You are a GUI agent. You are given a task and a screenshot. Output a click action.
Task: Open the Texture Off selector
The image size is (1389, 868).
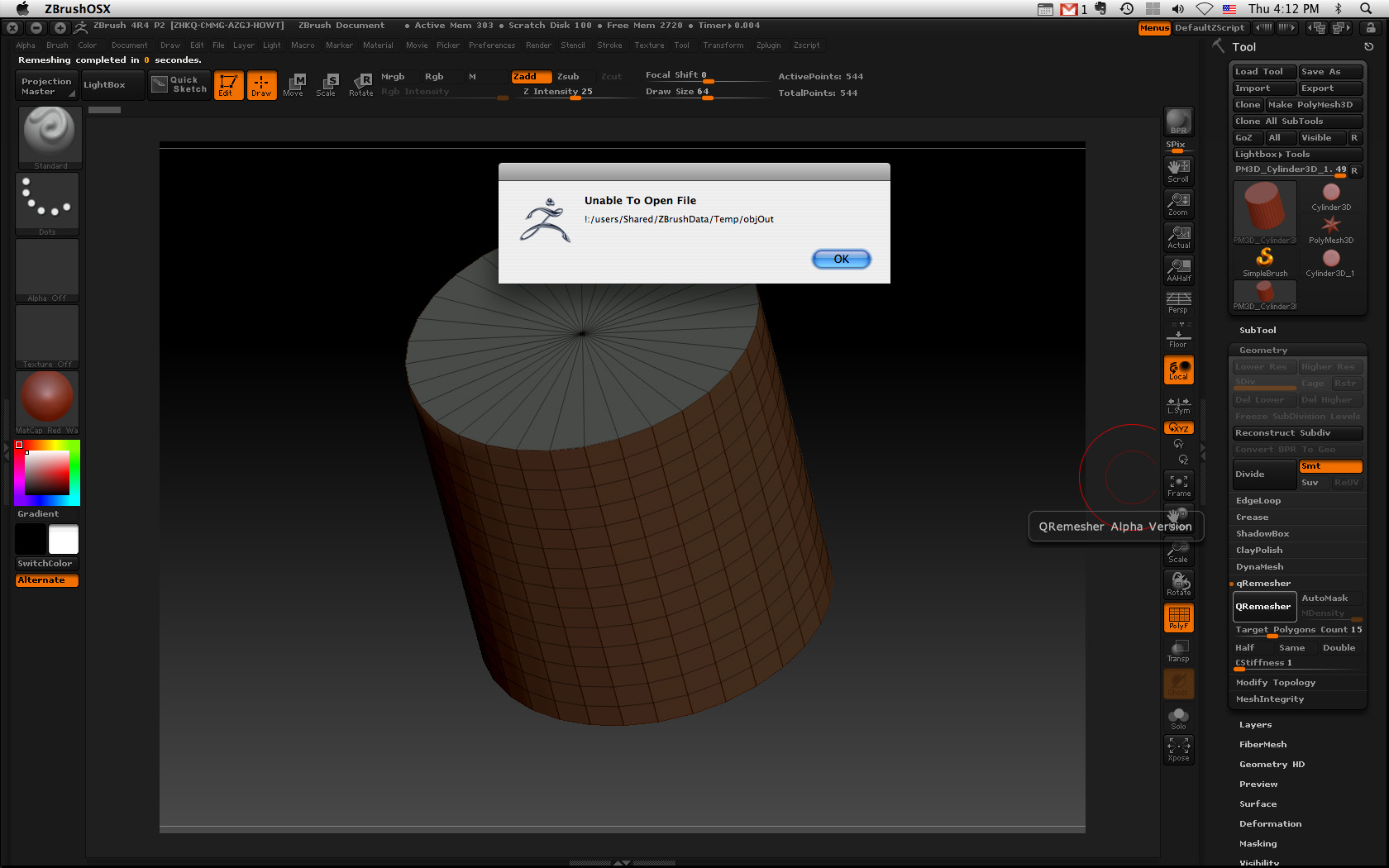pyautogui.click(x=47, y=336)
